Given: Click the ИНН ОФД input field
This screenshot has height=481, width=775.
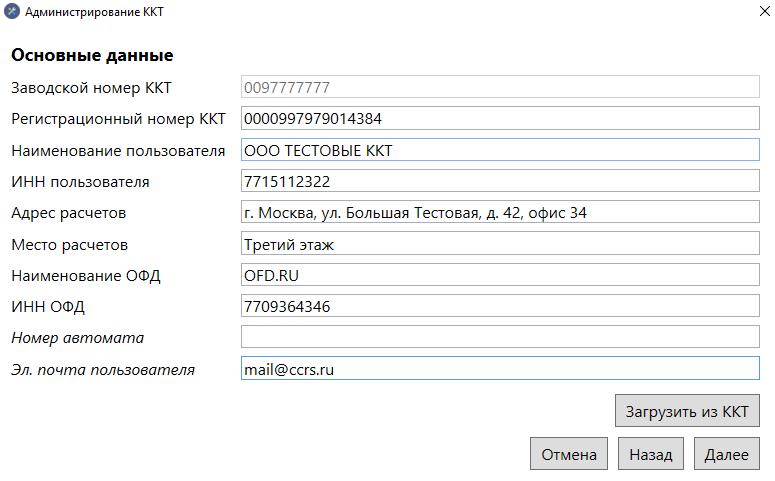Looking at the screenshot, I should pyautogui.click(x=500, y=306).
